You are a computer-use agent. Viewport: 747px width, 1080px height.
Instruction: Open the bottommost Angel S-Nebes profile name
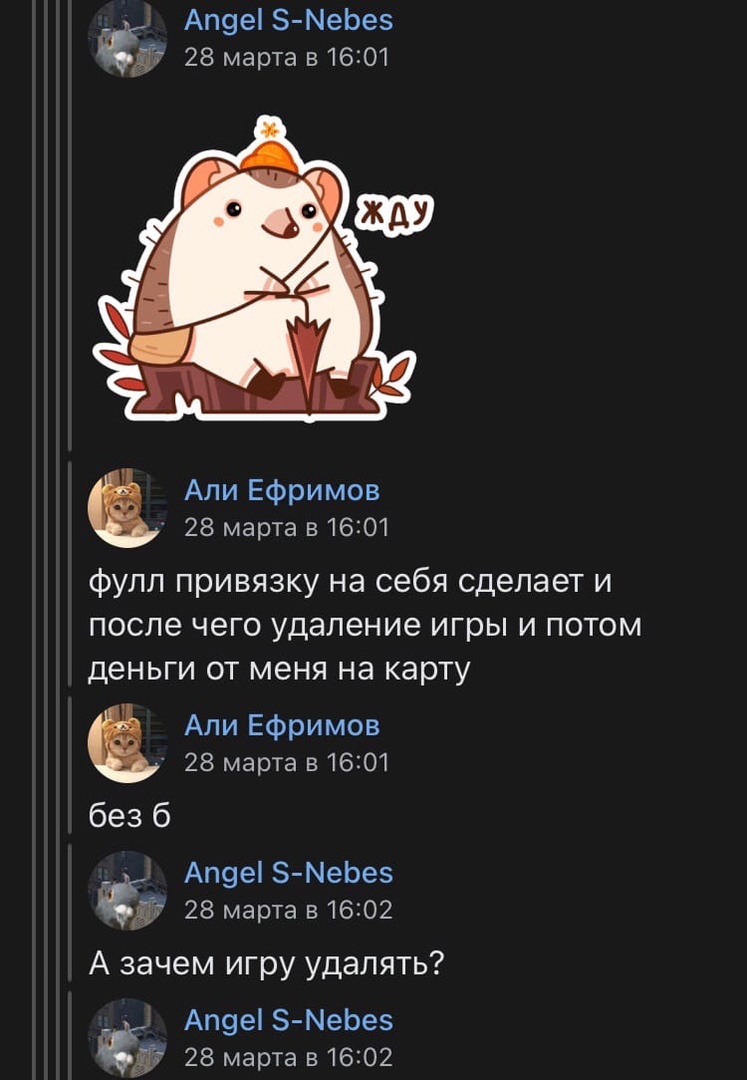coord(288,1021)
